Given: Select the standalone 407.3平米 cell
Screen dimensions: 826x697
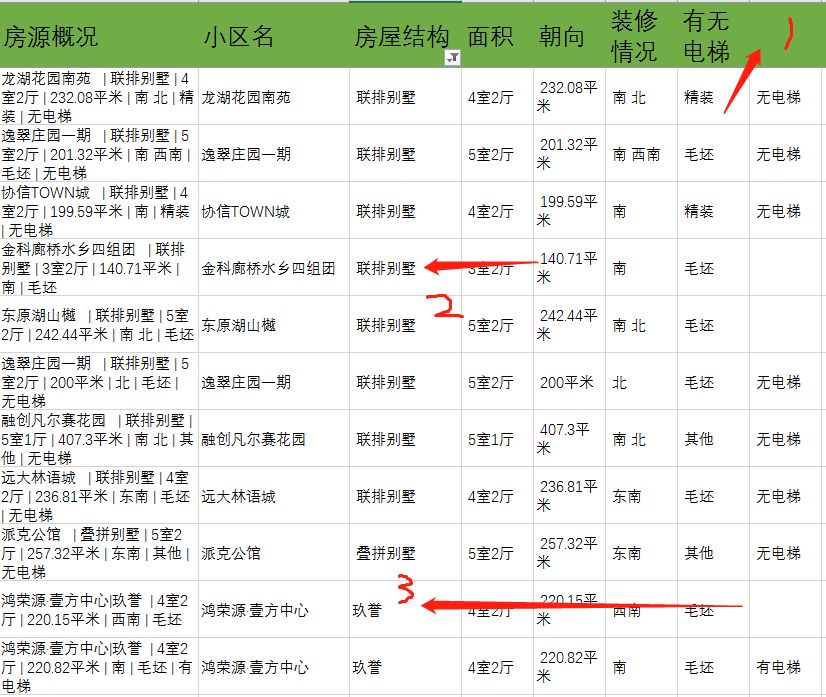Looking at the screenshot, I should pyautogui.click(x=569, y=438).
